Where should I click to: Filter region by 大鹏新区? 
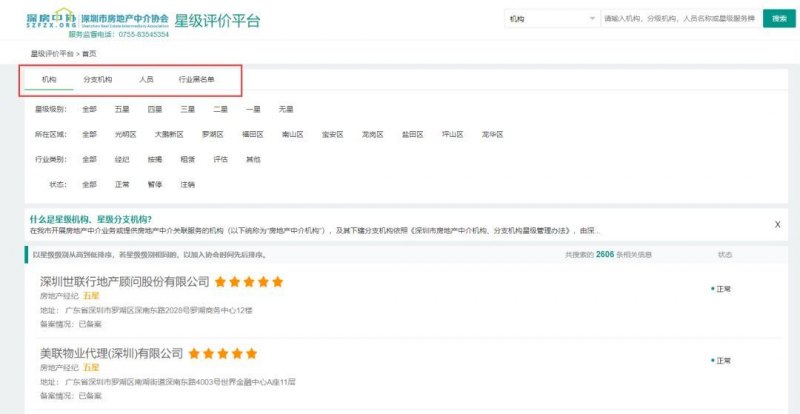(169, 135)
